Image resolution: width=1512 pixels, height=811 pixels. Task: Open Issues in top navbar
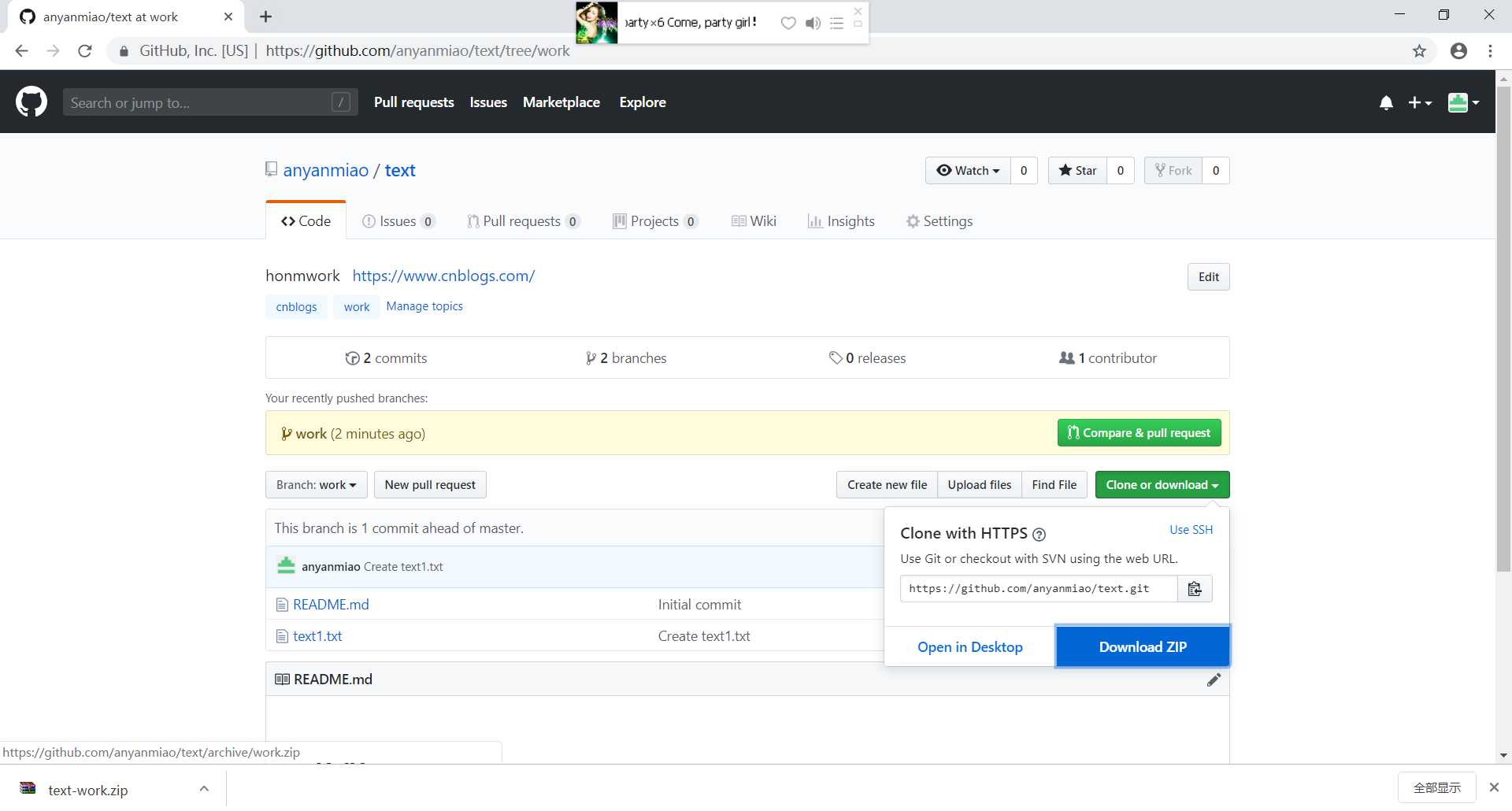[x=488, y=102]
